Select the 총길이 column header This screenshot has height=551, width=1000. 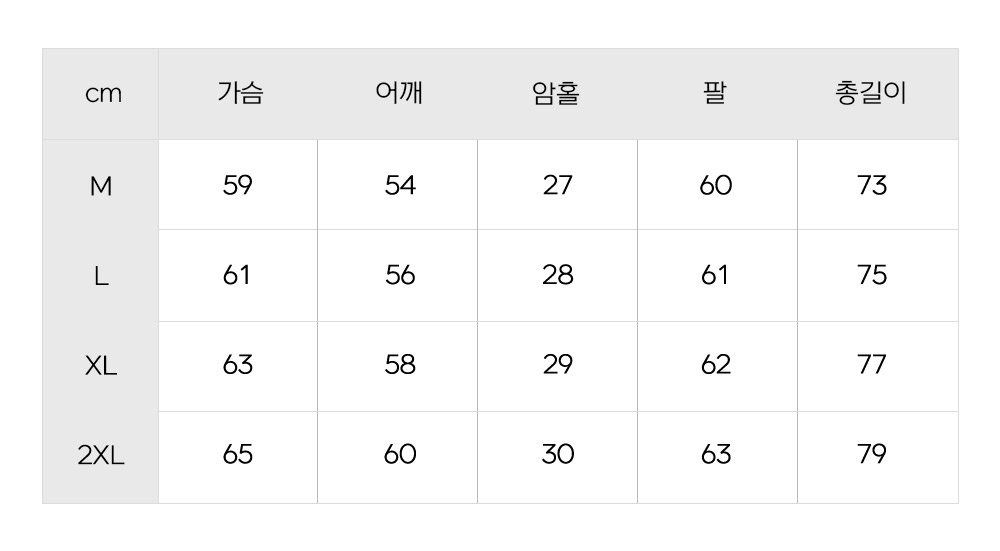(x=871, y=95)
